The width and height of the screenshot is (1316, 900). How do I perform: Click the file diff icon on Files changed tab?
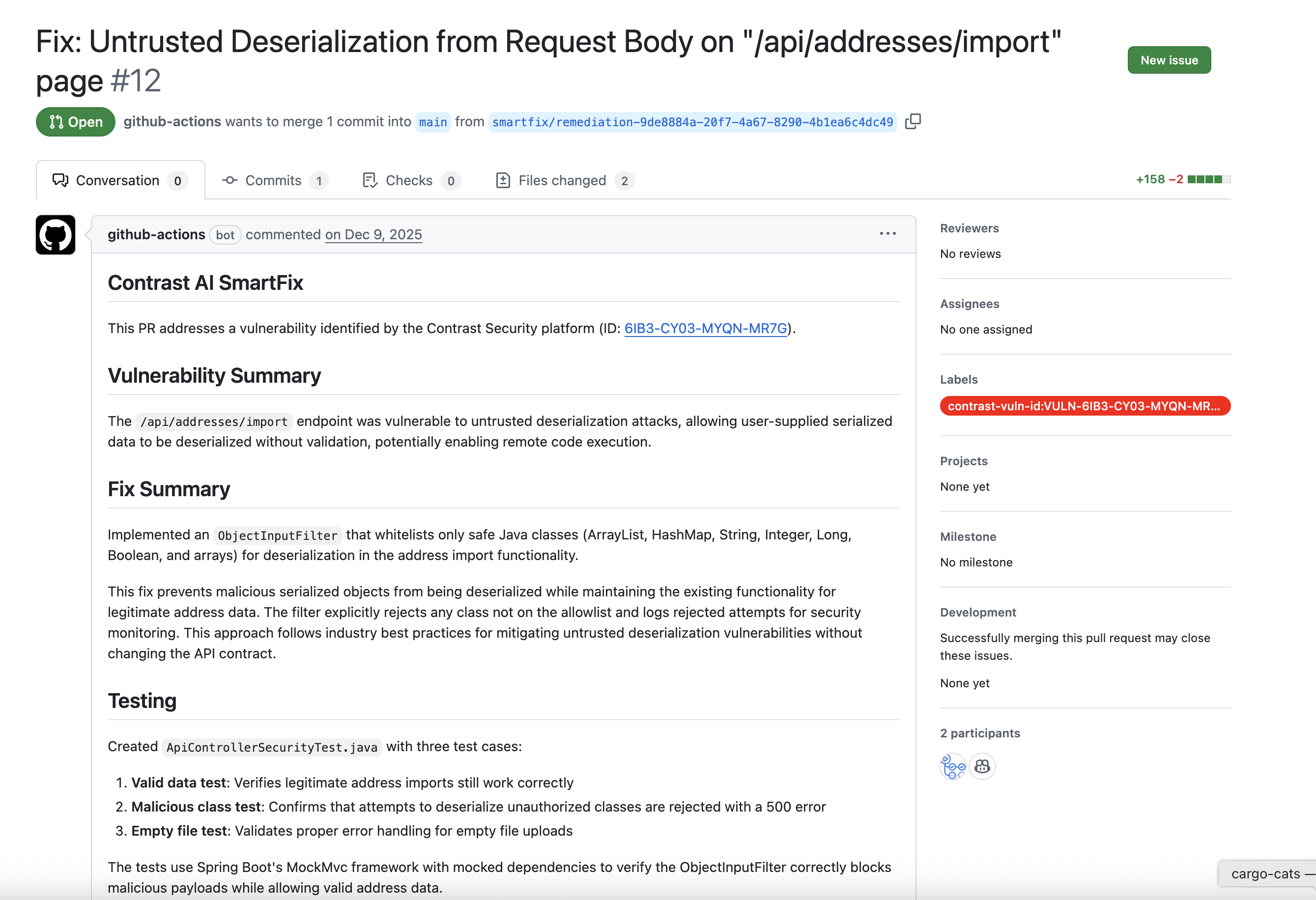tap(503, 180)
